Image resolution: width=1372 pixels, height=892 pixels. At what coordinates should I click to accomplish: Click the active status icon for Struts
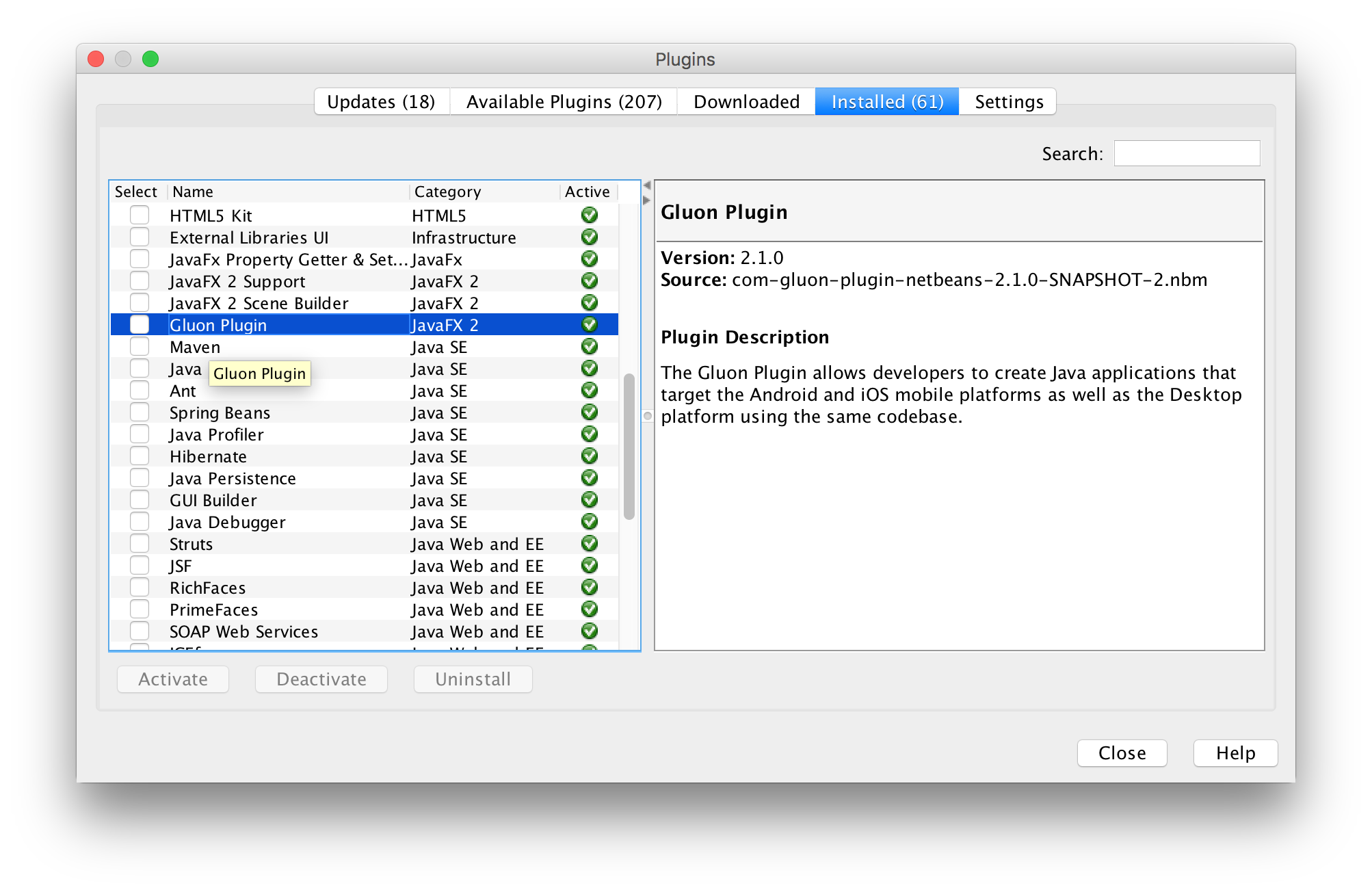pos(589,544)
